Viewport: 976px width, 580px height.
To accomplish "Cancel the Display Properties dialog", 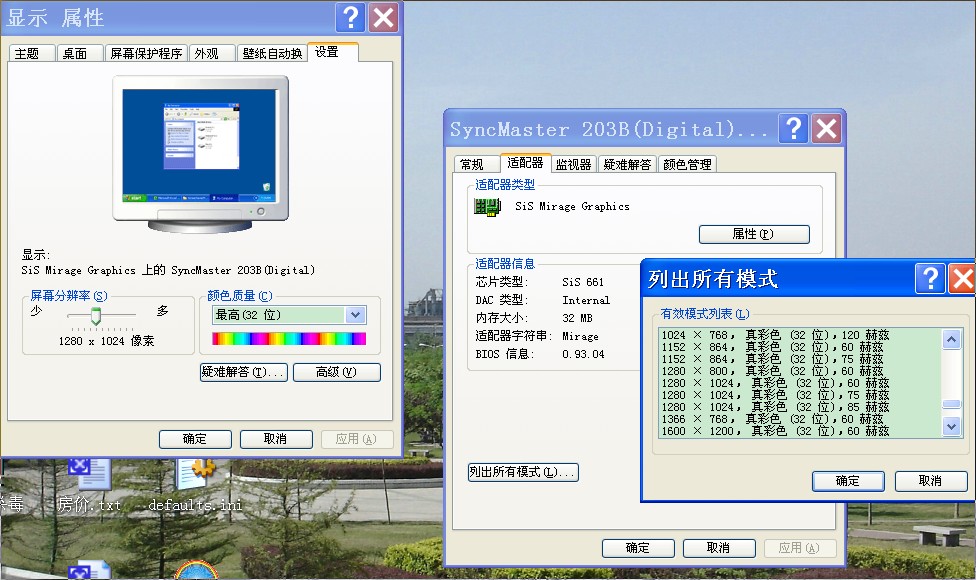I will click(276, 439).
